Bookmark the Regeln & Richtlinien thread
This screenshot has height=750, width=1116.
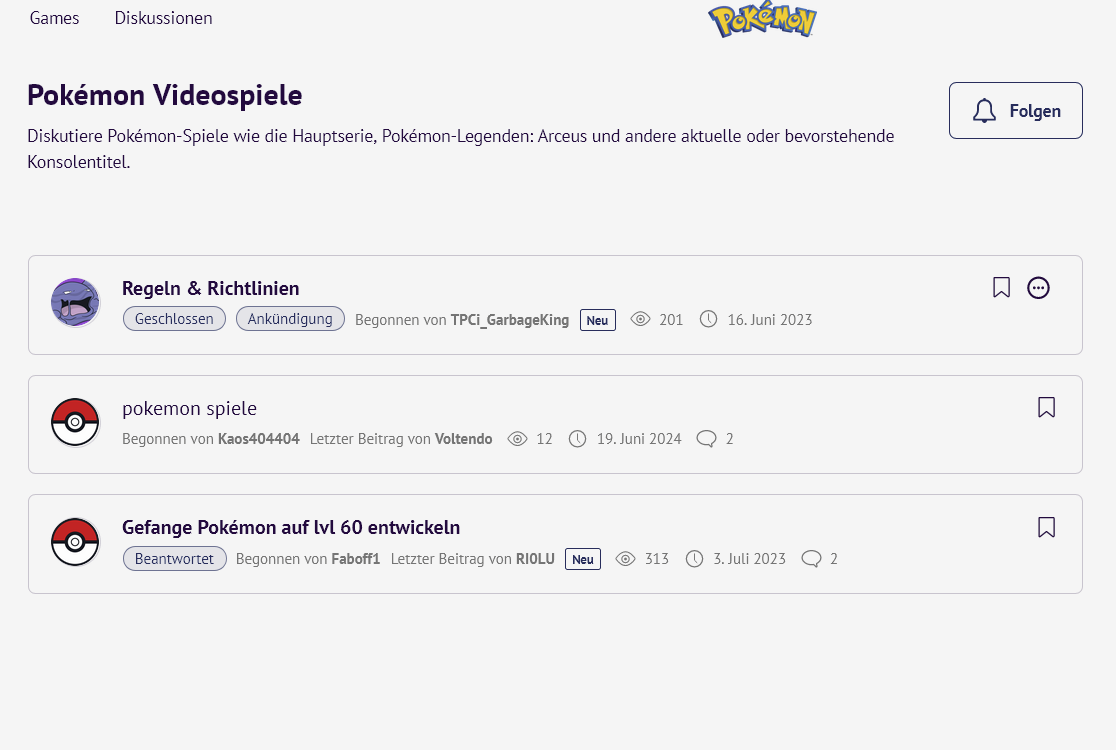(1001, 287)
